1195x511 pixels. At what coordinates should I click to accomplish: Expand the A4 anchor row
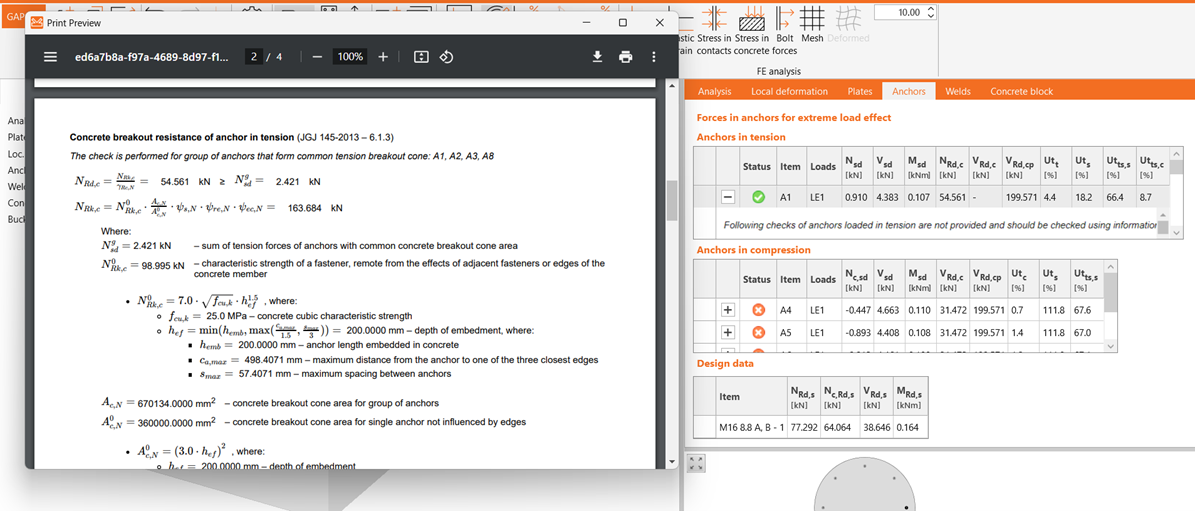[728, 310]
